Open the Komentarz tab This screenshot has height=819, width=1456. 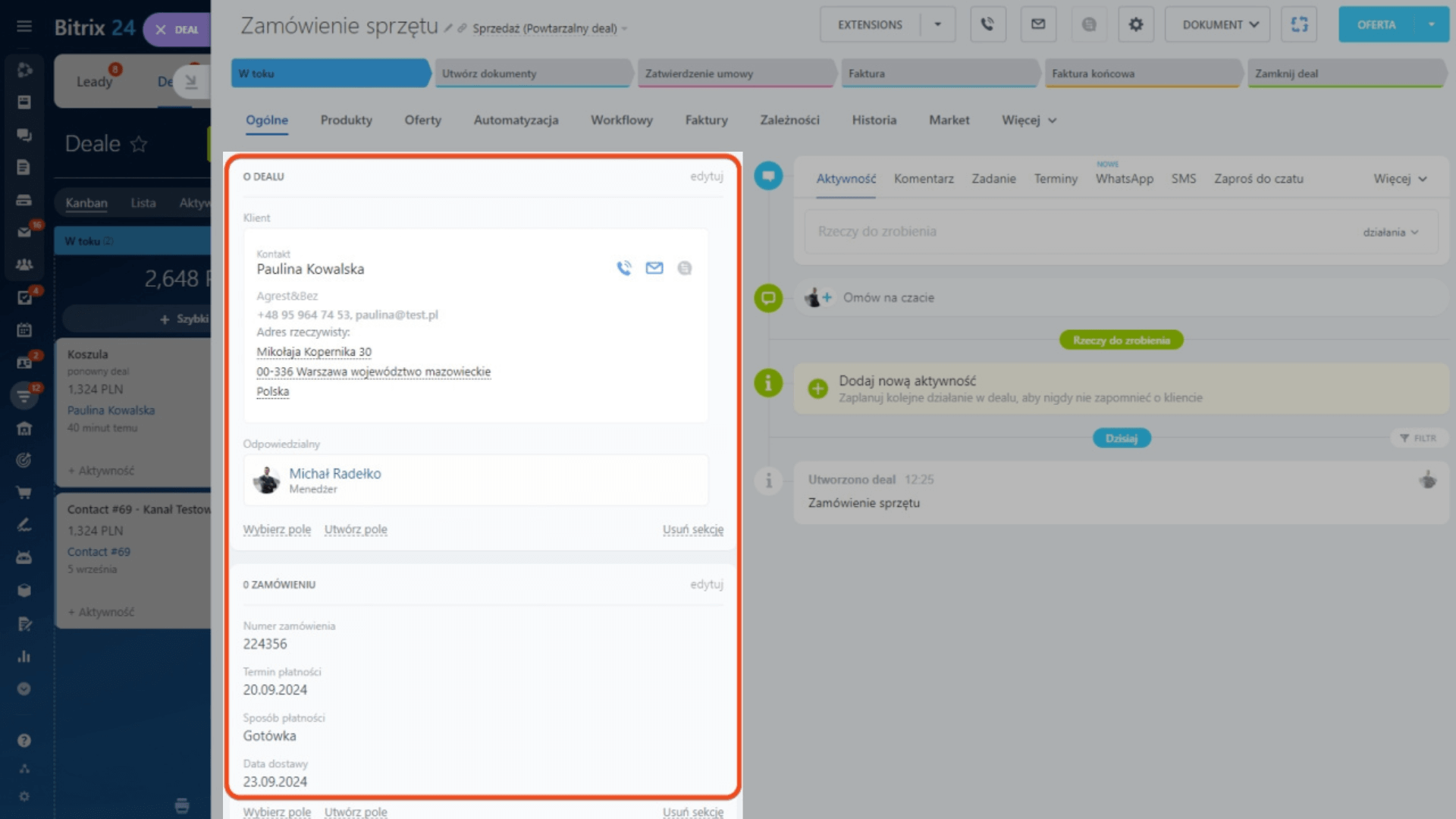click(923, 179)
